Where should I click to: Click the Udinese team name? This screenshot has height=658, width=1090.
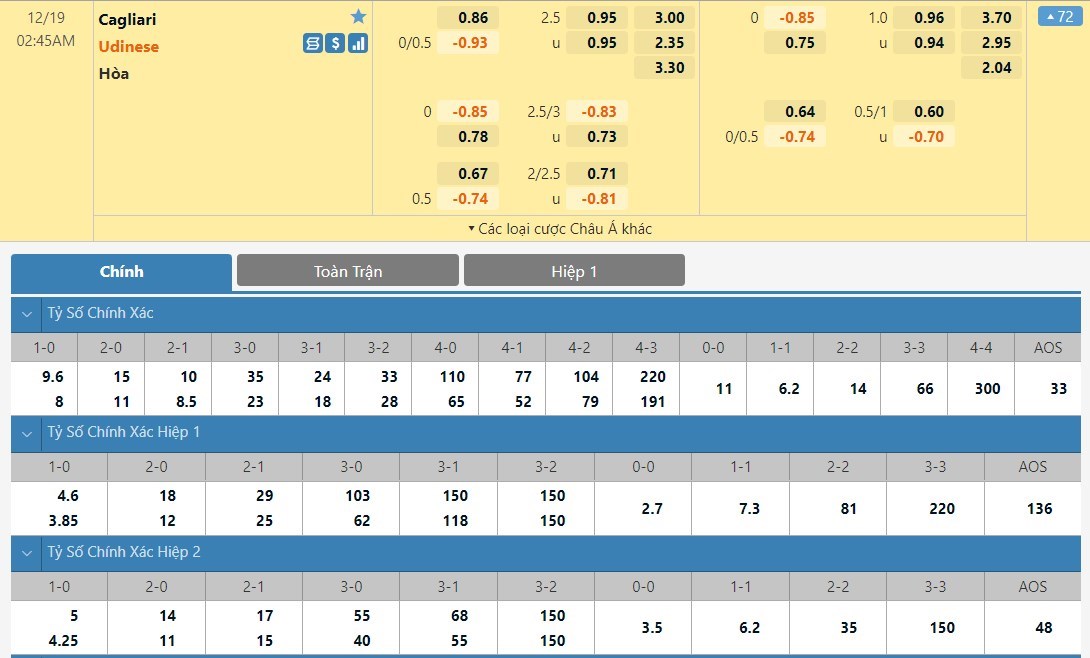(x=128, y=46)
